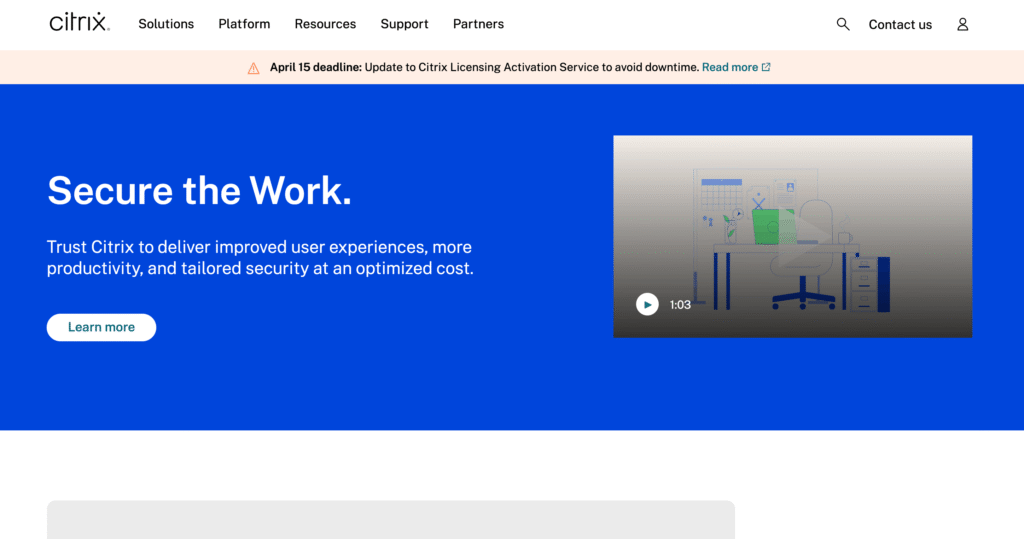Click the April 15 deadline notice text
Screen dimensions: 1024x539
point(484,68)
